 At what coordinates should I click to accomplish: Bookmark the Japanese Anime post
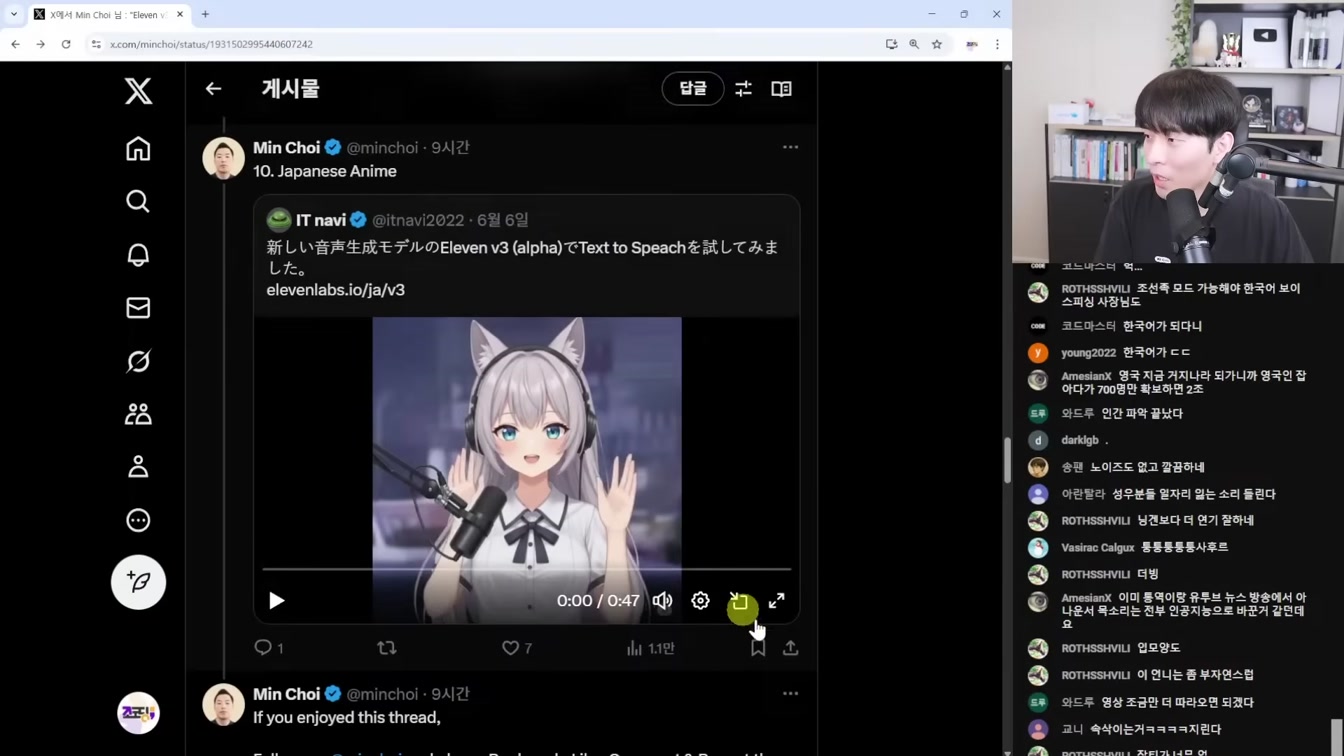(x=758, y=648)
